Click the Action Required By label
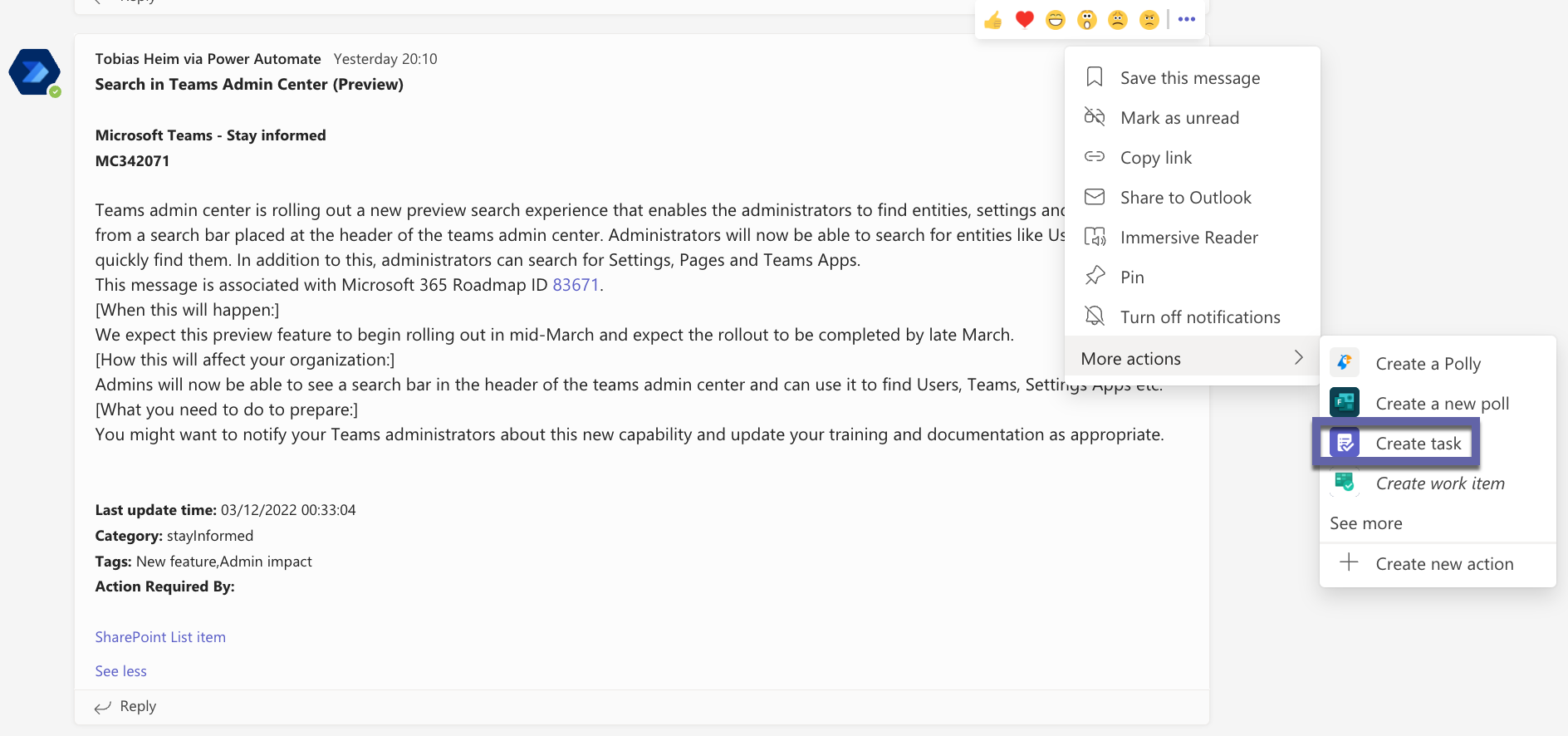This screenshot has height=736, width=1568. [x=164, y=586]
